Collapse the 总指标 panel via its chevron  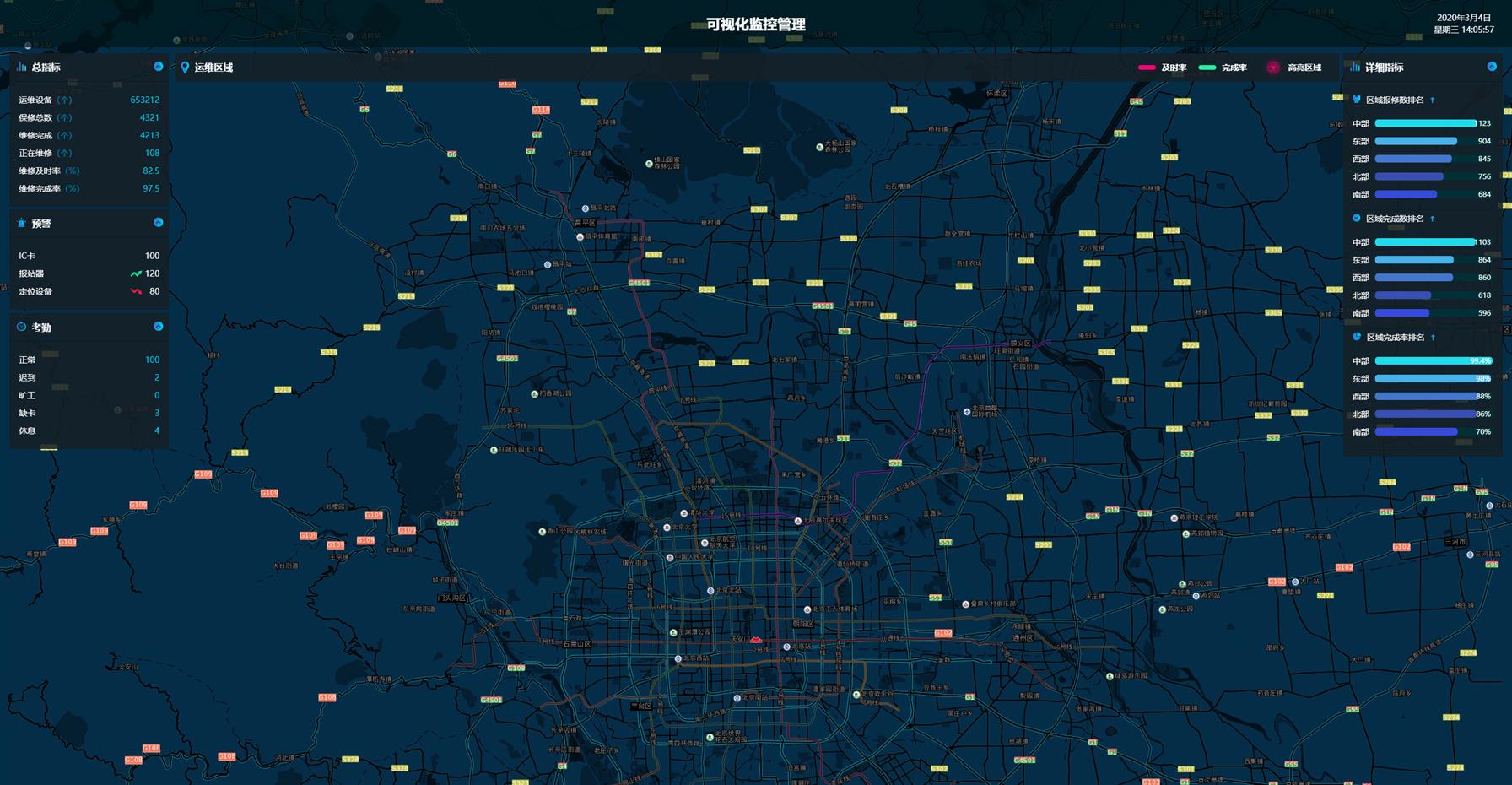(x=158, y=66)
